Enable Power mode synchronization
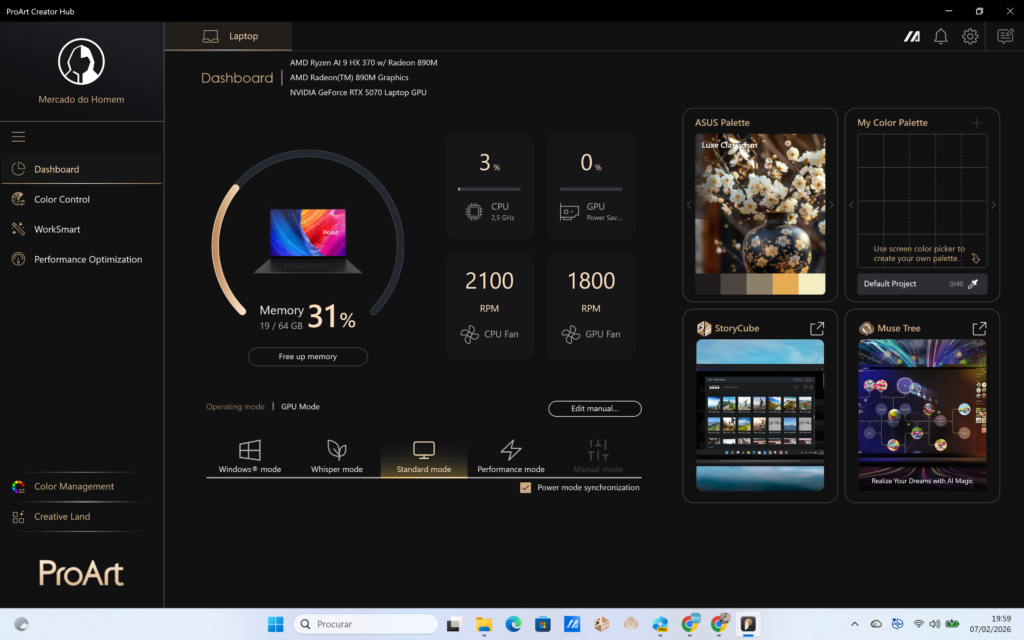This screenshot has height=640, width=1024. 525,487
